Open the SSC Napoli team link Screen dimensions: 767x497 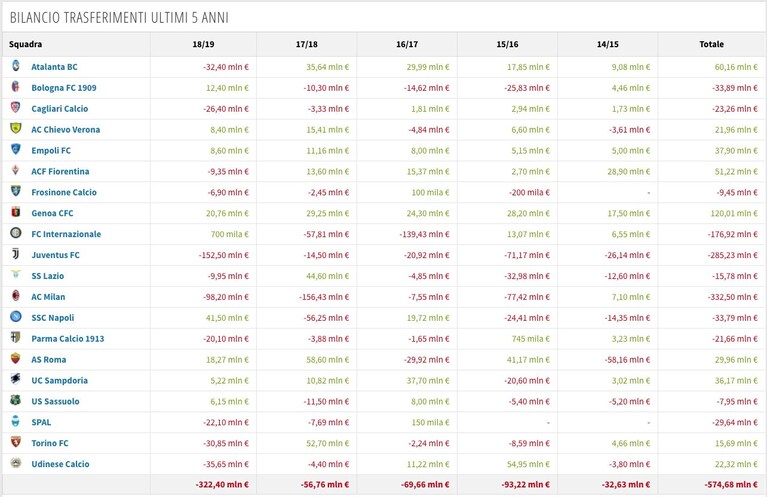53,318
